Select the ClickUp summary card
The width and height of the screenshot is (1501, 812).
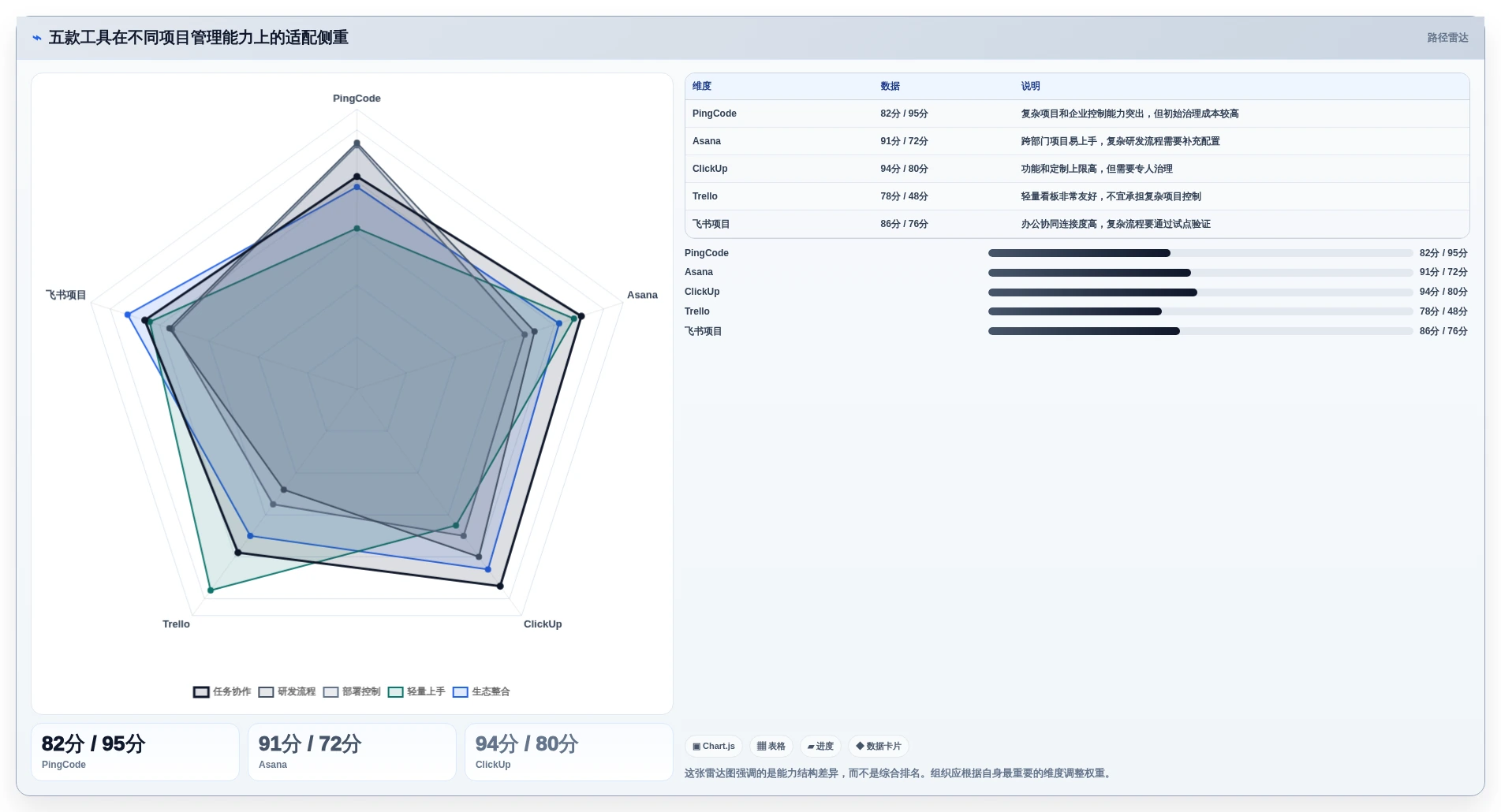pos(569,752)
